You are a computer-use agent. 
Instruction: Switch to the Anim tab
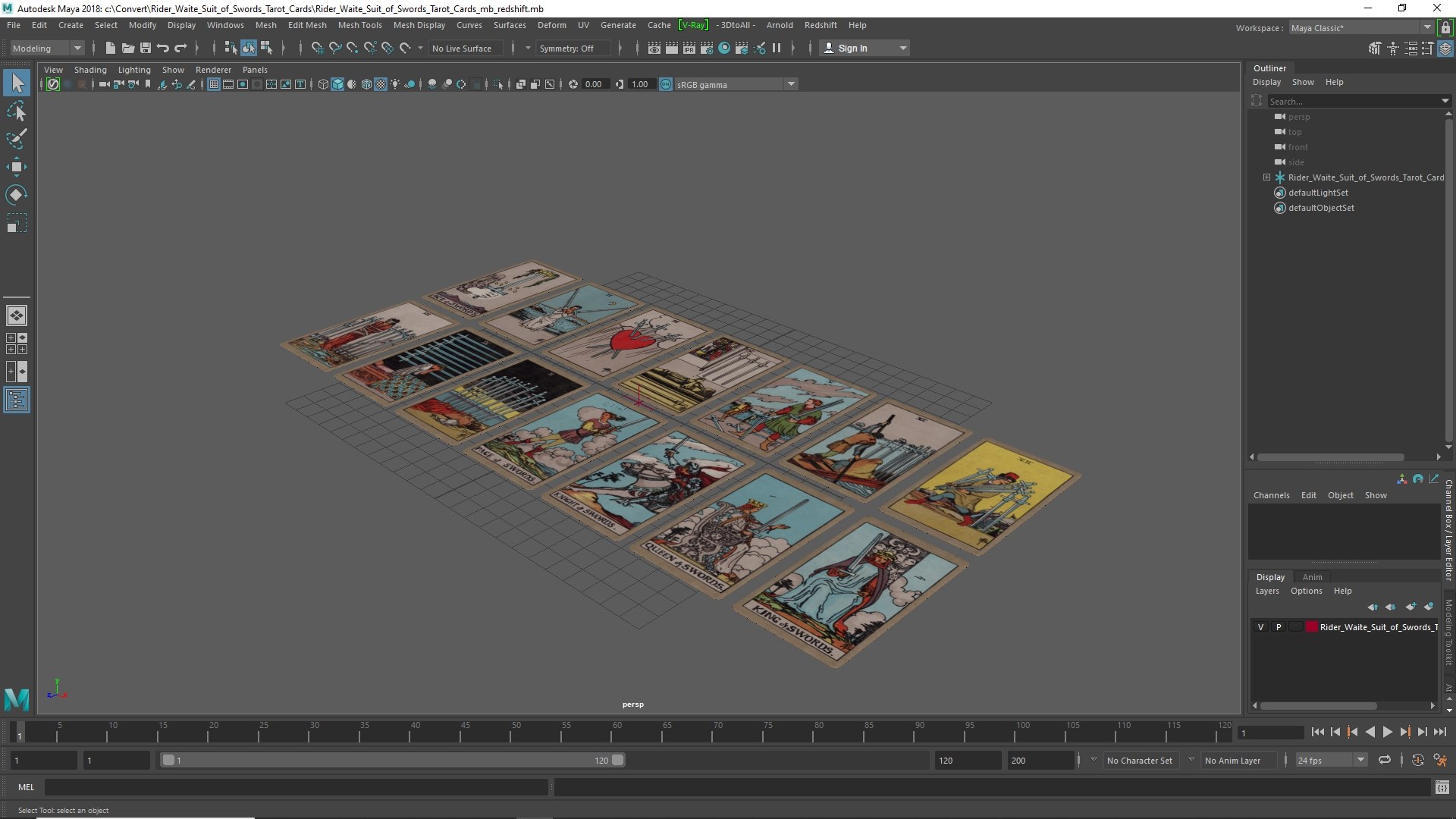(x=1312, y=577)
